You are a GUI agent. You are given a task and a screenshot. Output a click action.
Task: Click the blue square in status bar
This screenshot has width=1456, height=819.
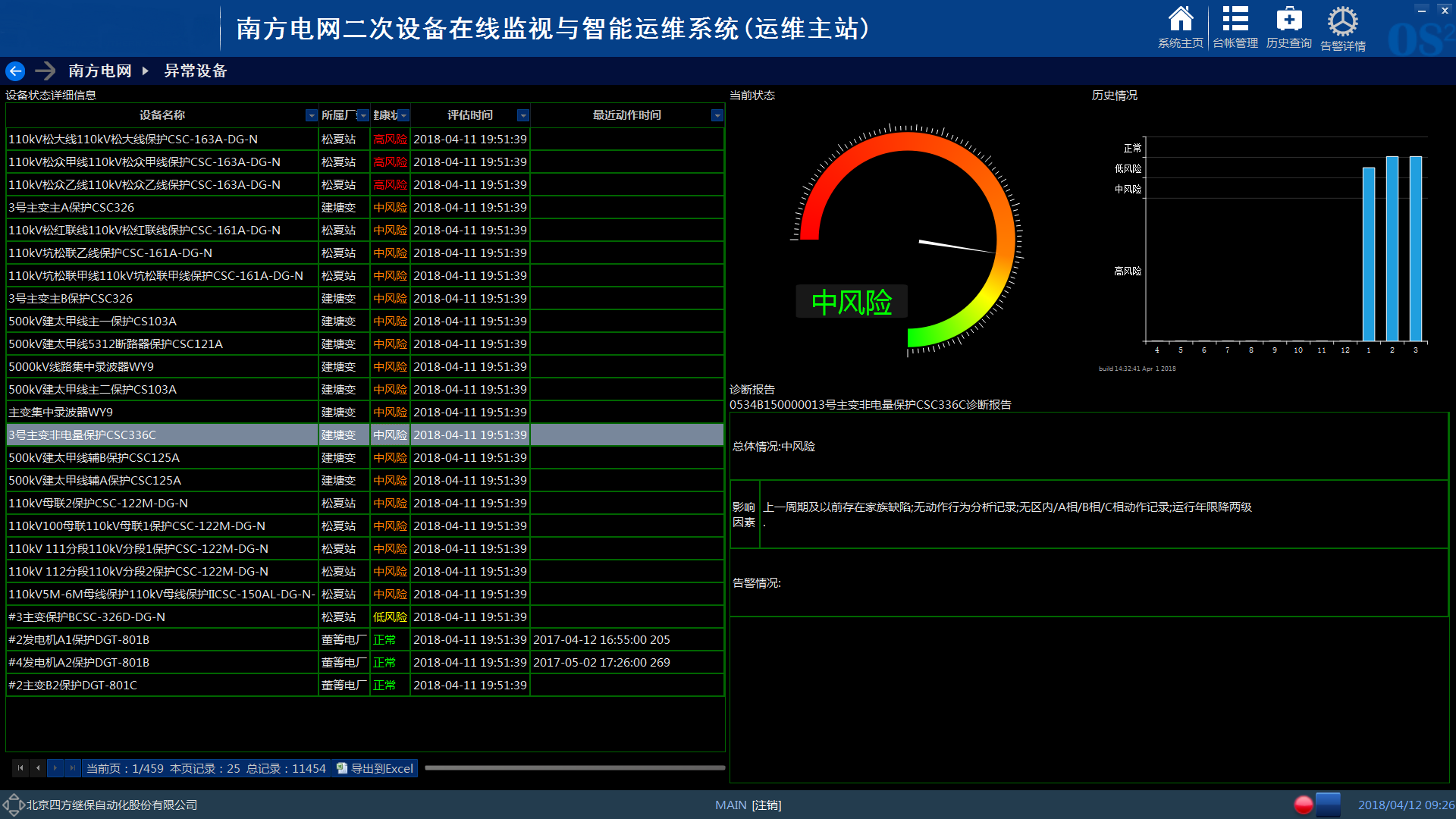point(1328,804)
